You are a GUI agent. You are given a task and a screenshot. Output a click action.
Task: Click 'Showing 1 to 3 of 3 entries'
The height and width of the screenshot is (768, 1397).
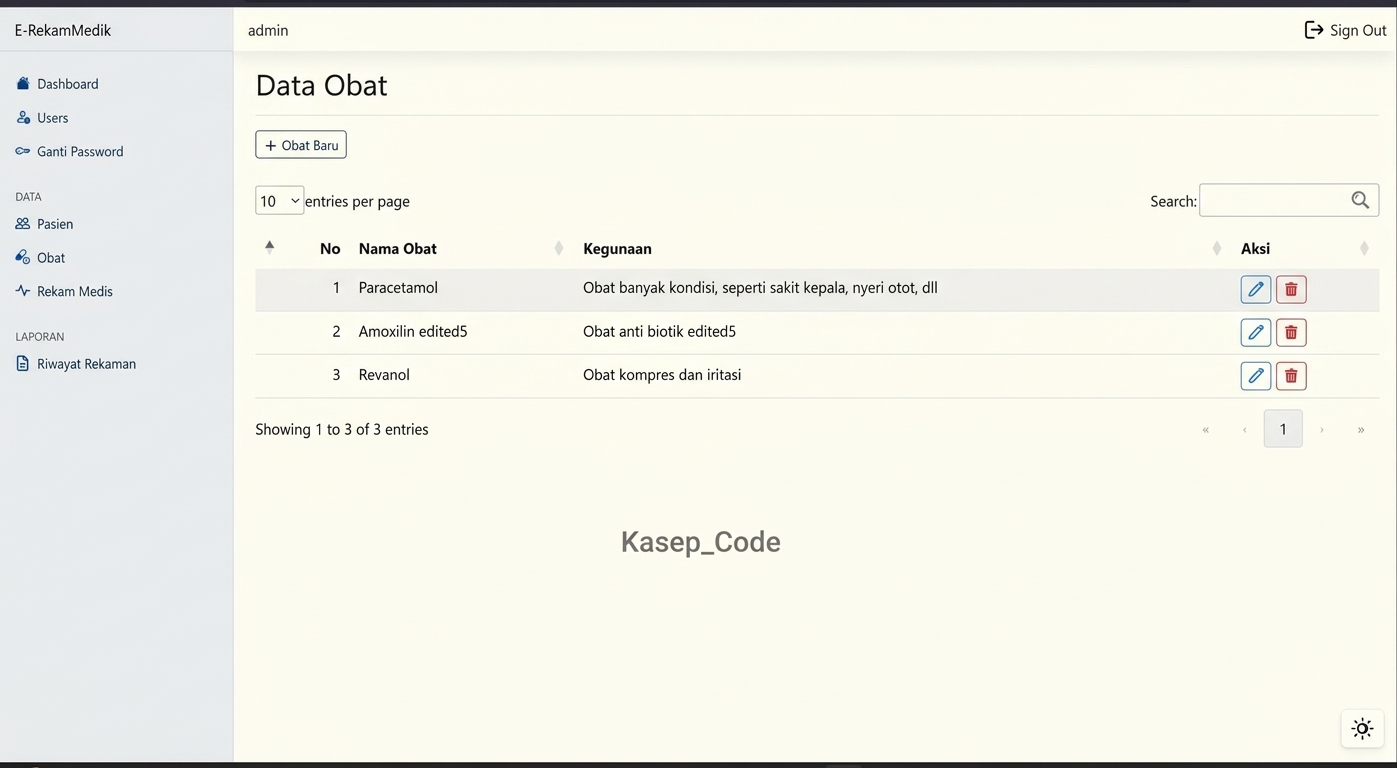tap(342, 429)
